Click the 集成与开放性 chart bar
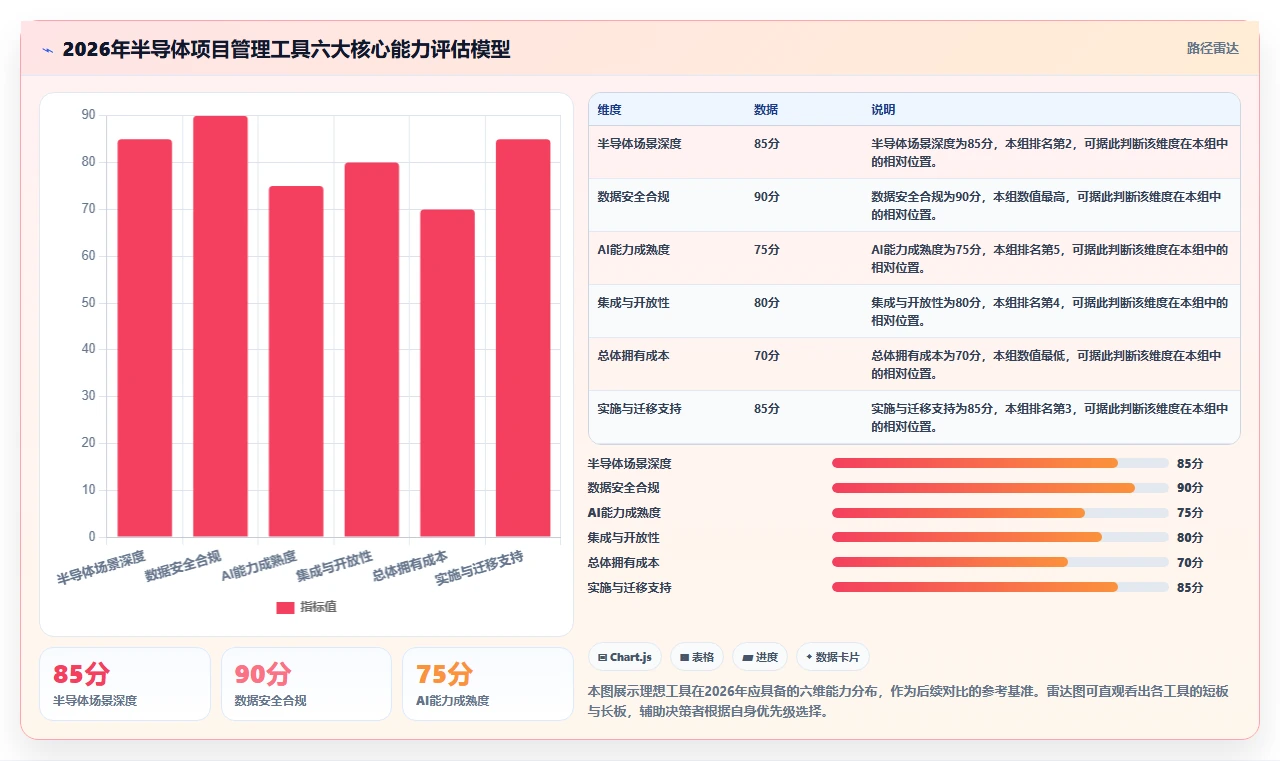The height and width of the screenshot is (761, 1280). [372, 349]
